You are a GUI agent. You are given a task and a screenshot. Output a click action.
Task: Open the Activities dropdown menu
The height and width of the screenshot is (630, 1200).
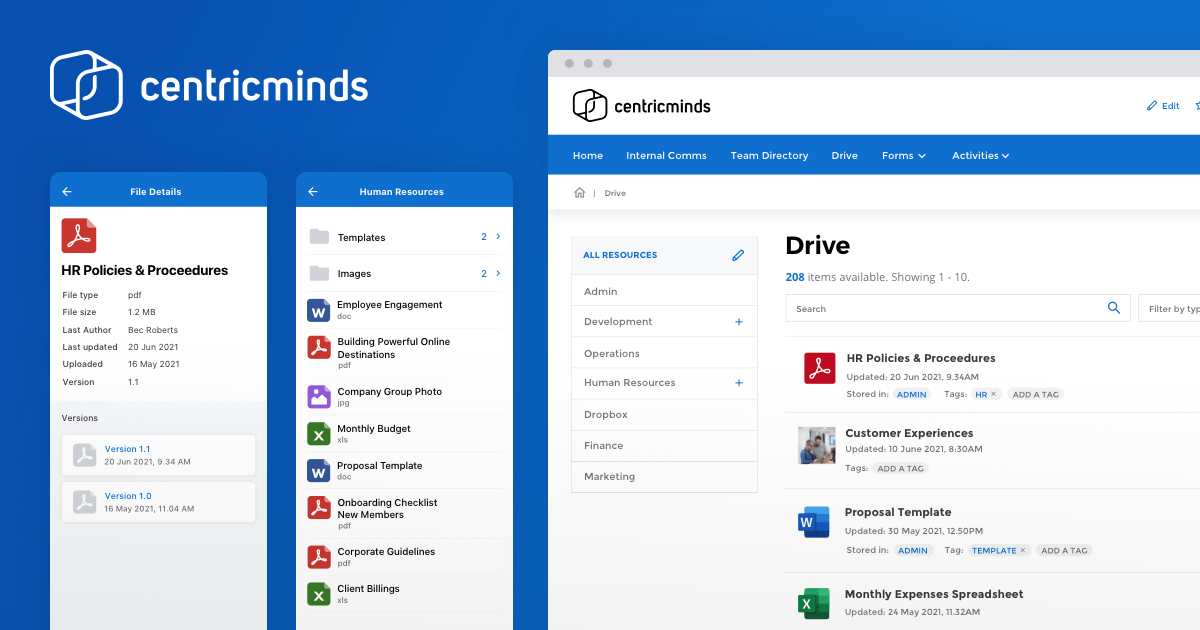[x=980, y=155]
